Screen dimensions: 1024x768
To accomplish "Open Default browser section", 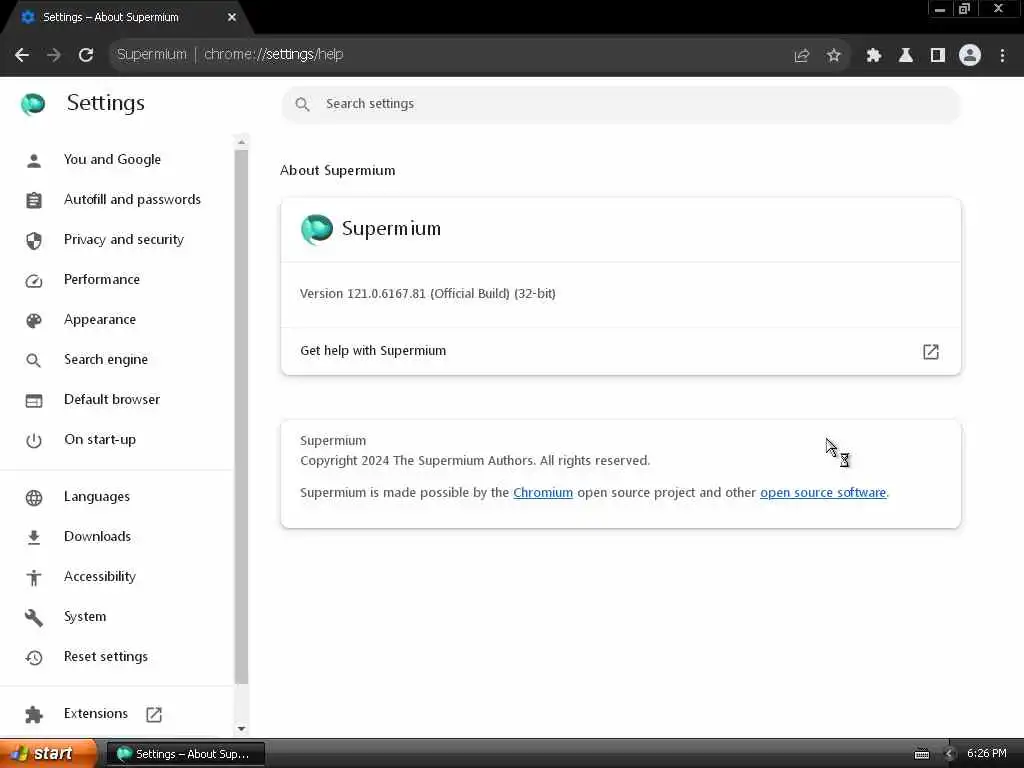I will pyautogui.click(x=112, y=399).
